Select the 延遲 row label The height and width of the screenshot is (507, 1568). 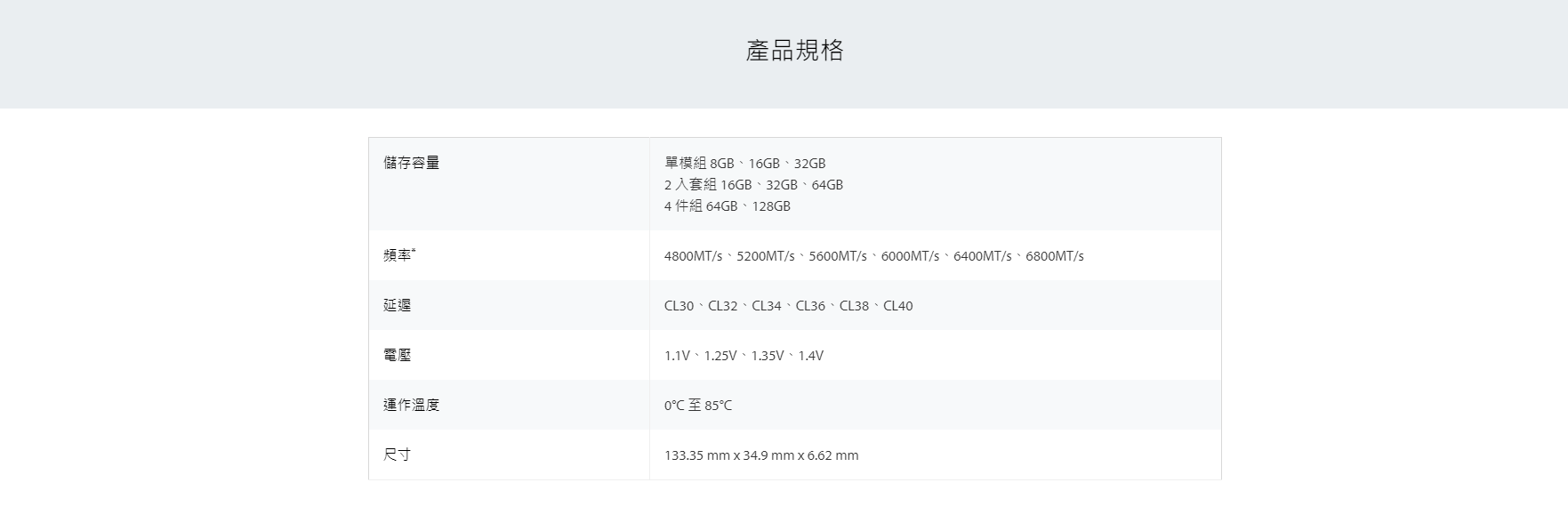point(397,305)
